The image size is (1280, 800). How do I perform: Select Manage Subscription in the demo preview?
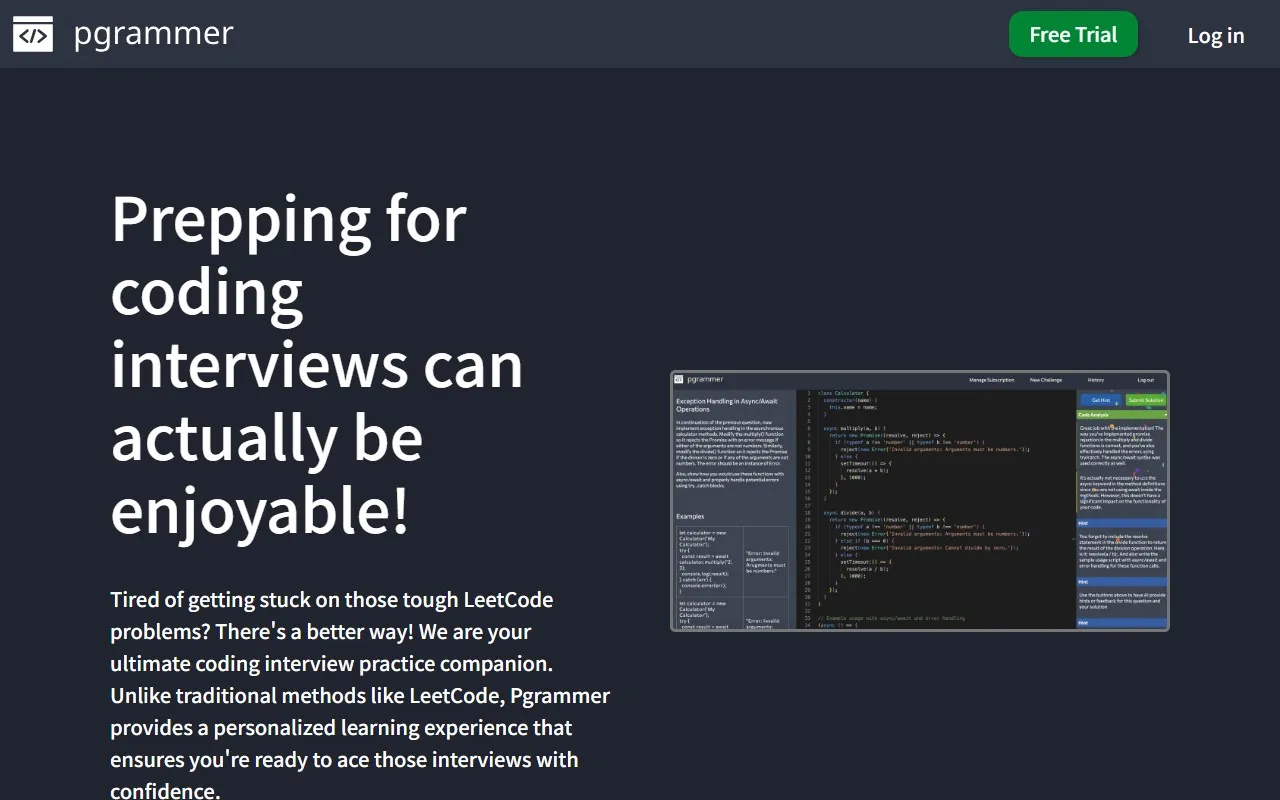[x=991, y=380]
